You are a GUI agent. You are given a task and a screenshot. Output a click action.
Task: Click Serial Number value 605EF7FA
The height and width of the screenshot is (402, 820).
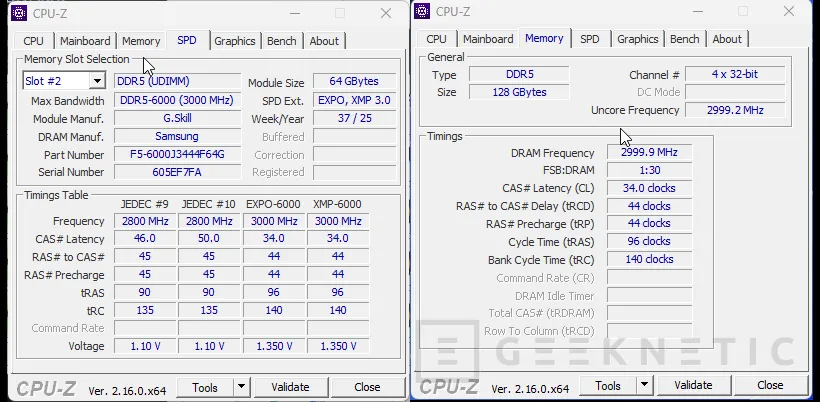(177, 172)
